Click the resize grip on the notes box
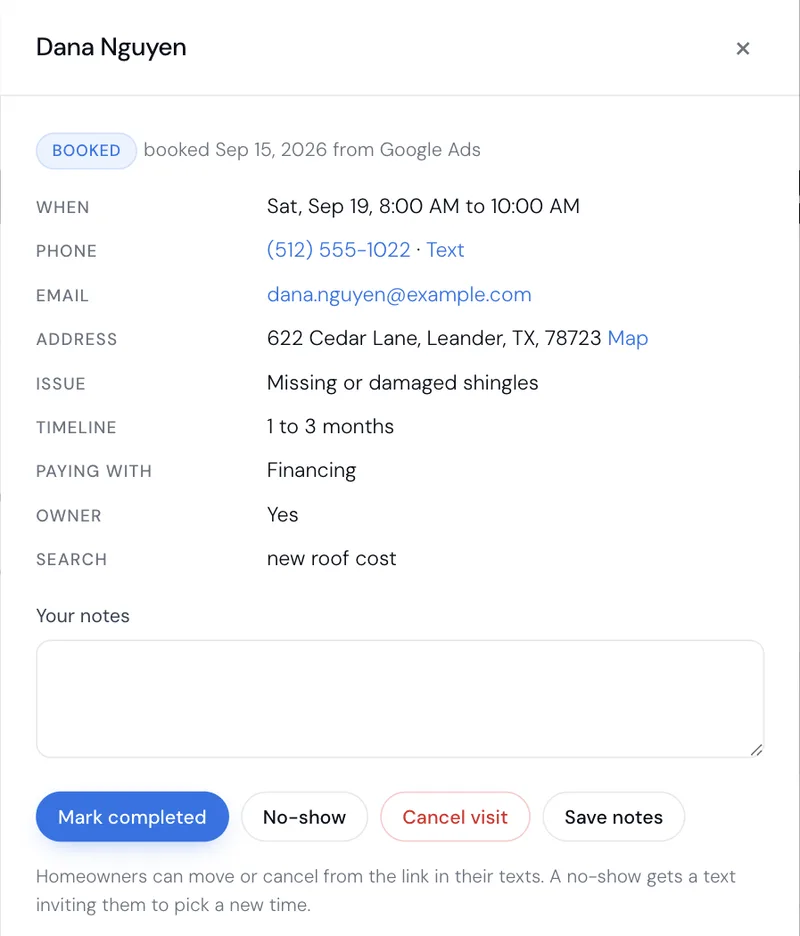The width and height of the screenshot is (800, 936). click(756, 750)
